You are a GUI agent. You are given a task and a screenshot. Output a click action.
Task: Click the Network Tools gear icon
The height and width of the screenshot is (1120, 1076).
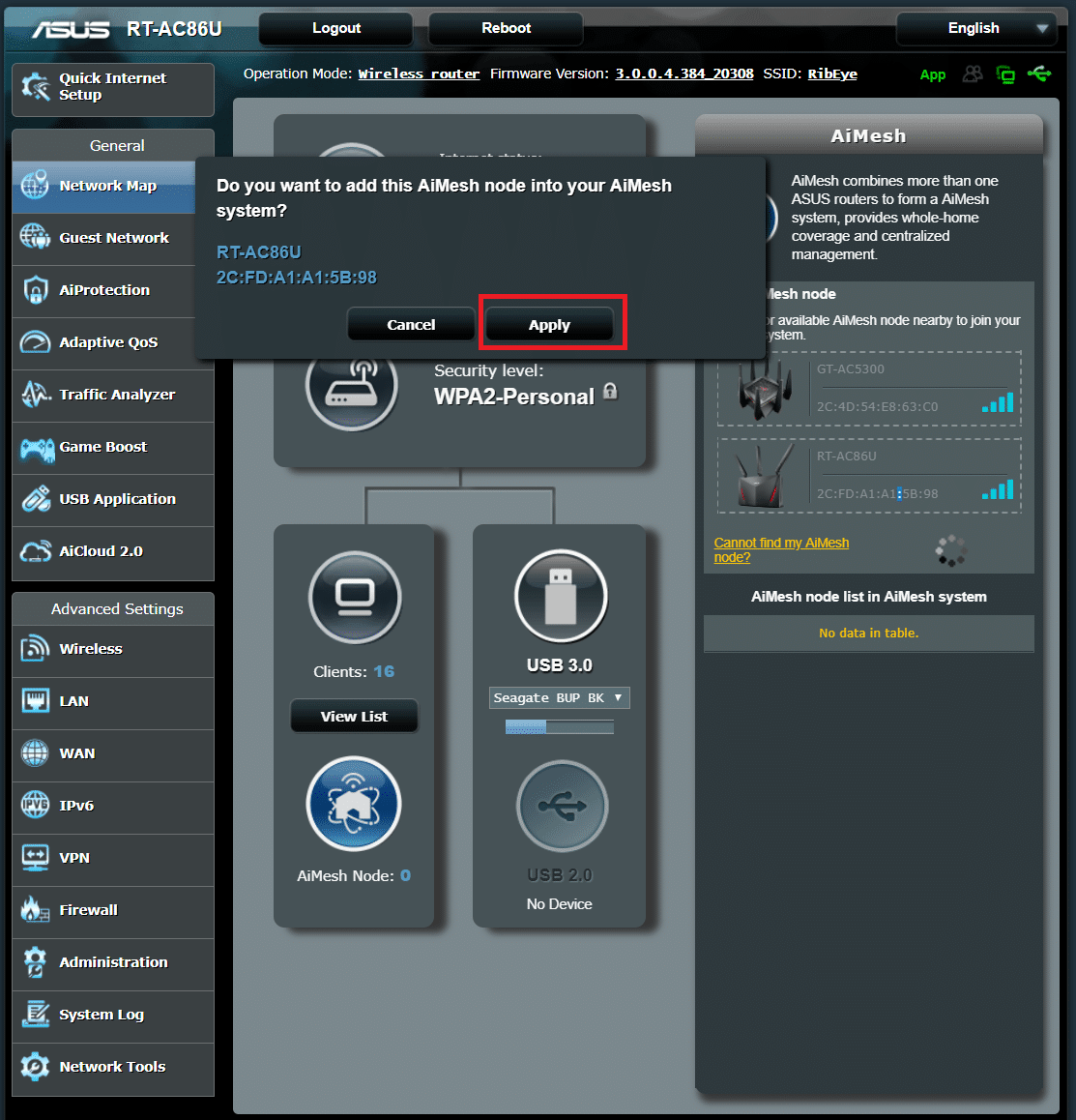35,1067
